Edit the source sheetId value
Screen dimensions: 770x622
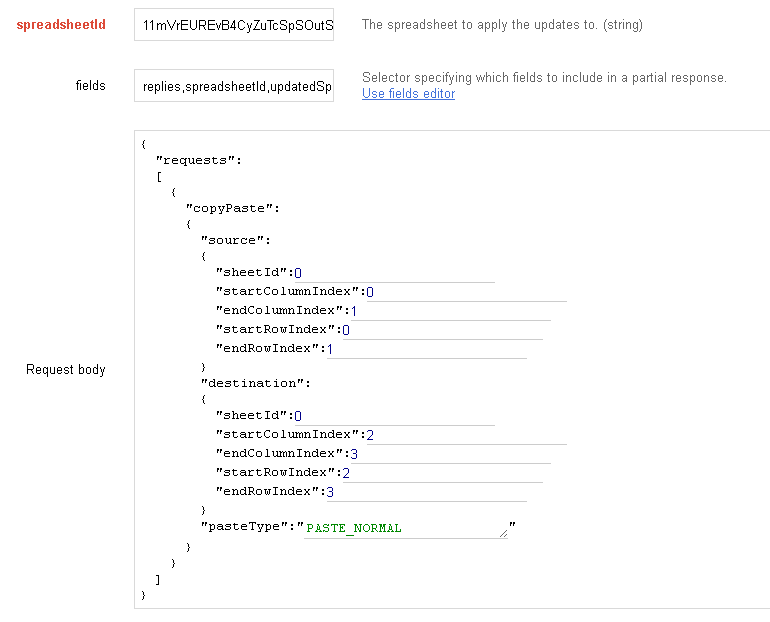[x=394, y=273]
